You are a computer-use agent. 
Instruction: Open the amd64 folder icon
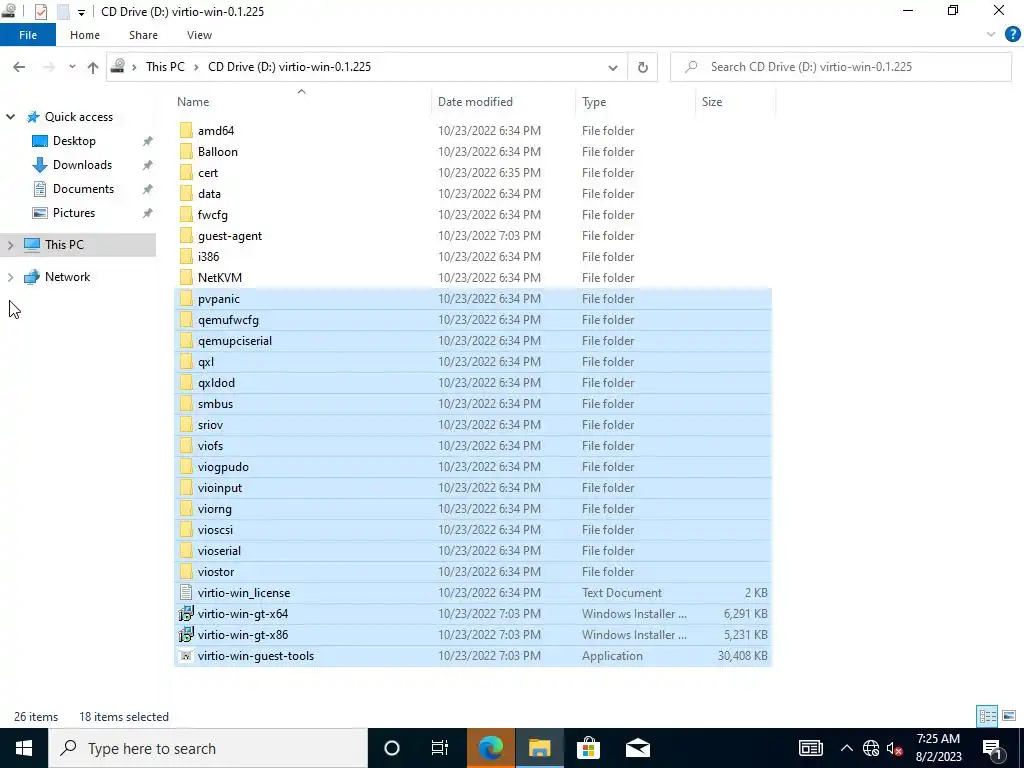coord(186,131)
